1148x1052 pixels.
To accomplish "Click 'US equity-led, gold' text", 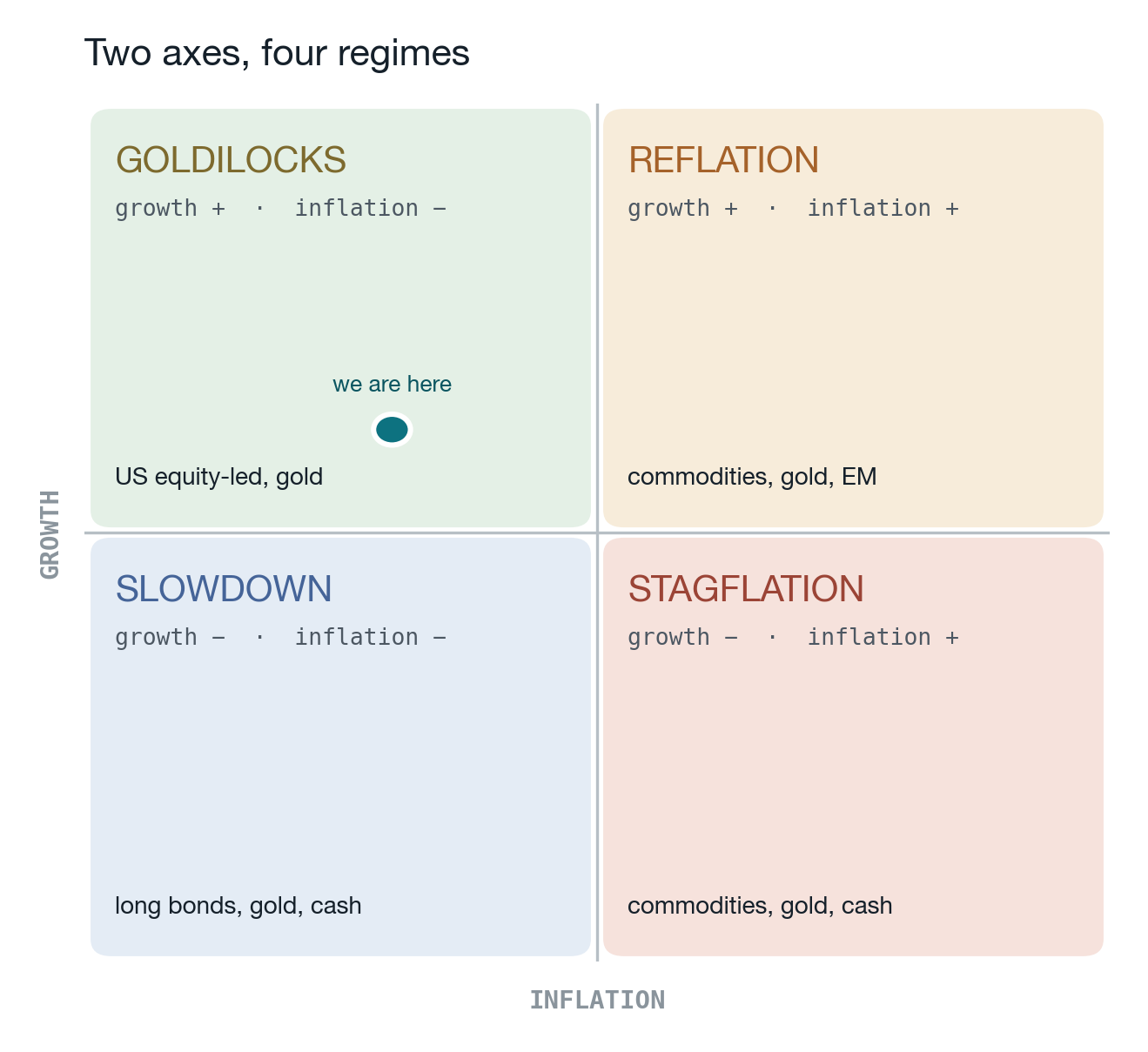I will tap(219, 477).
